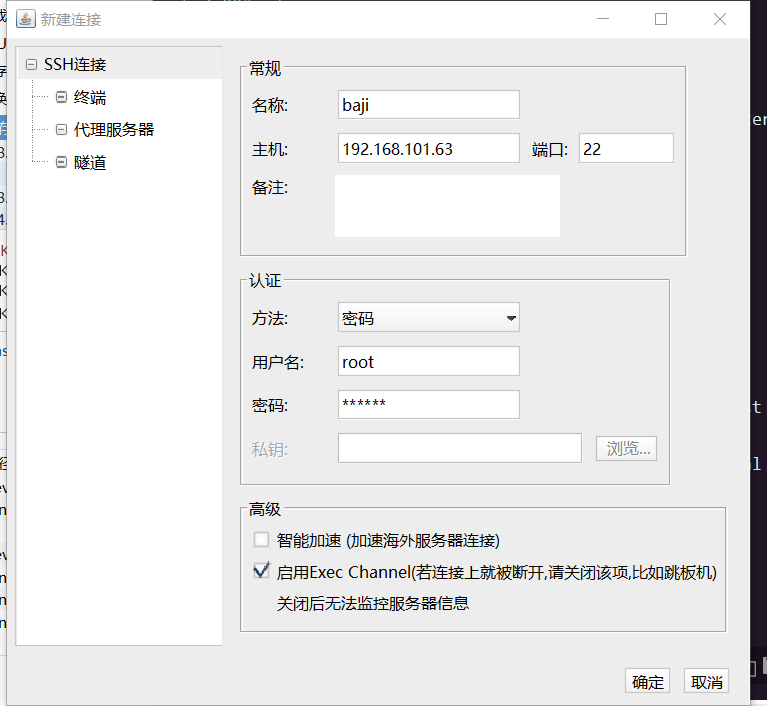Minimize the 新建连接 dialog
This screenshot has height=706, width=767.
click(x=603, y=19)
